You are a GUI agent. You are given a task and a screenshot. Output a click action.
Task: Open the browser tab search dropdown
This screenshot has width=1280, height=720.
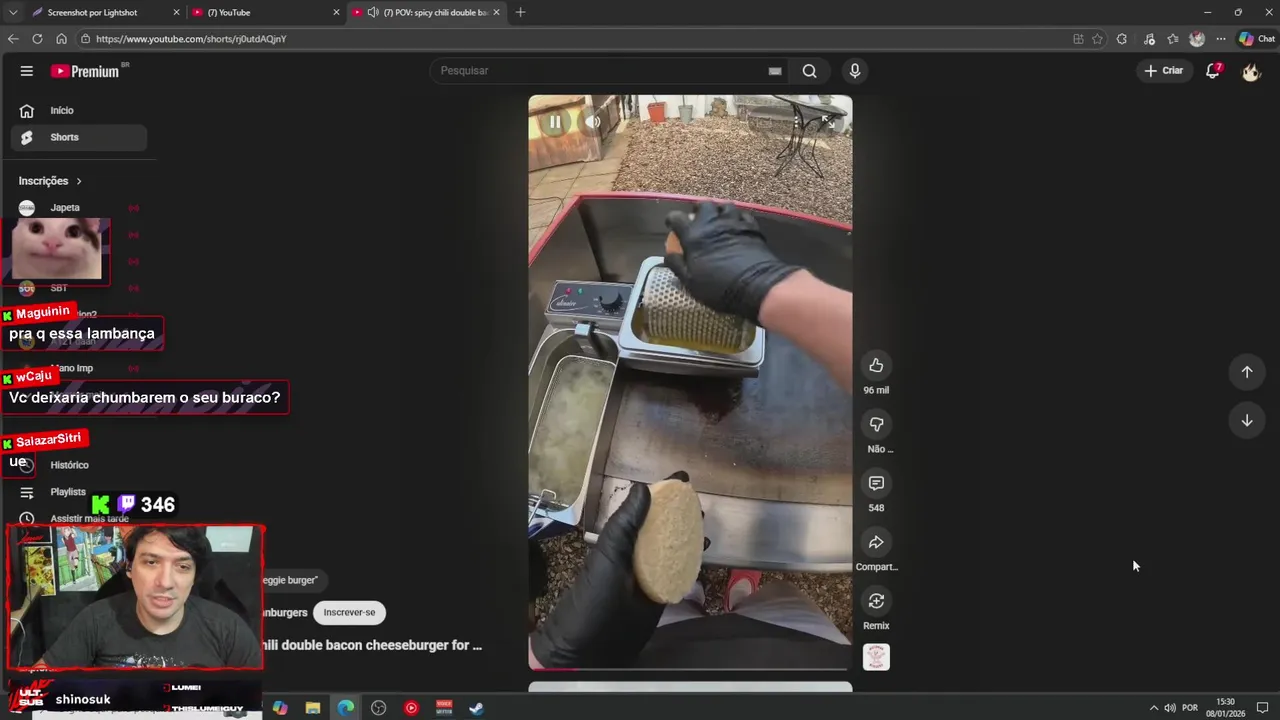pyautogui.click(x=13, y=13)
